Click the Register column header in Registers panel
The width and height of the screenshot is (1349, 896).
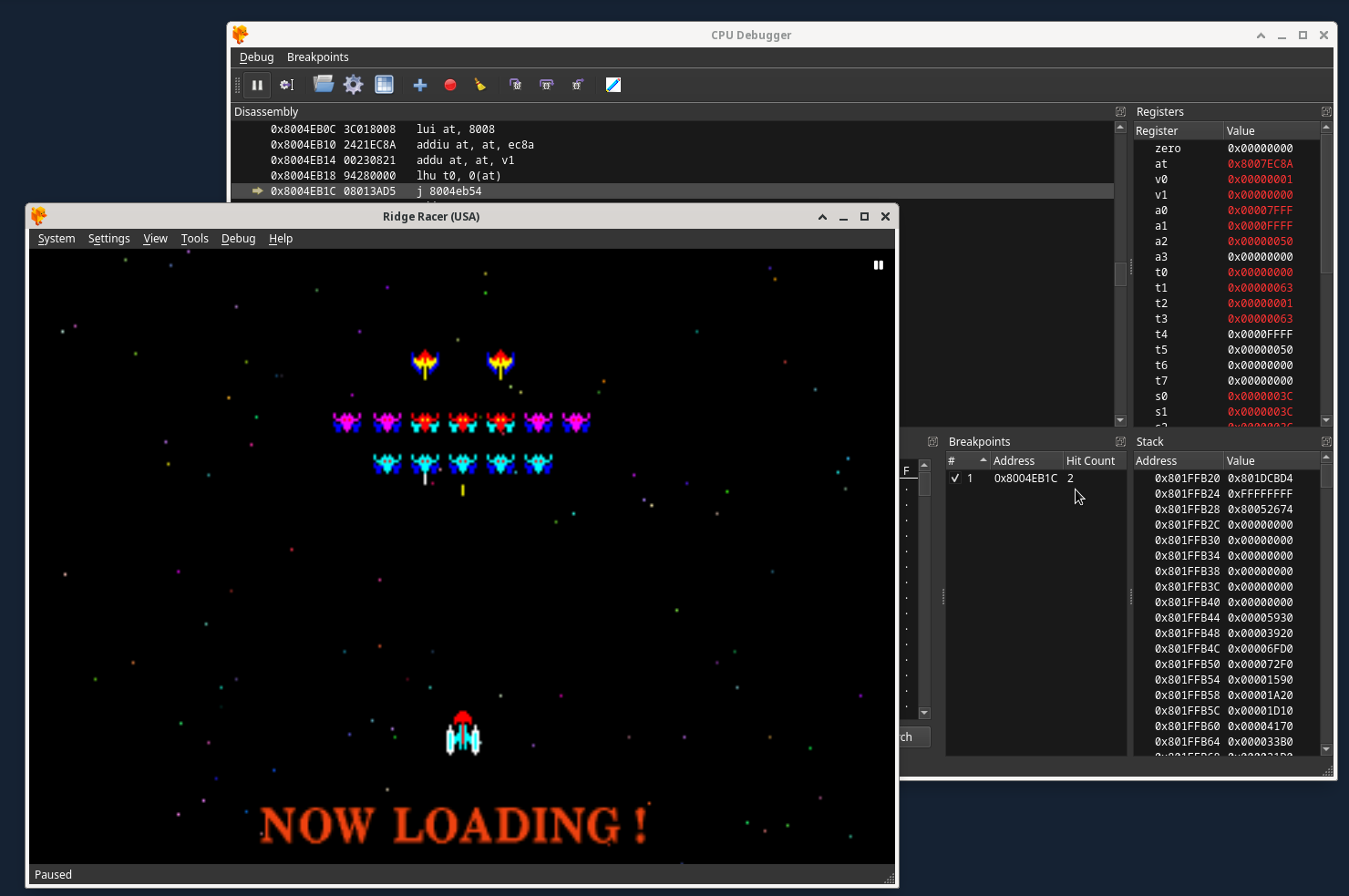coord(1178,130)
